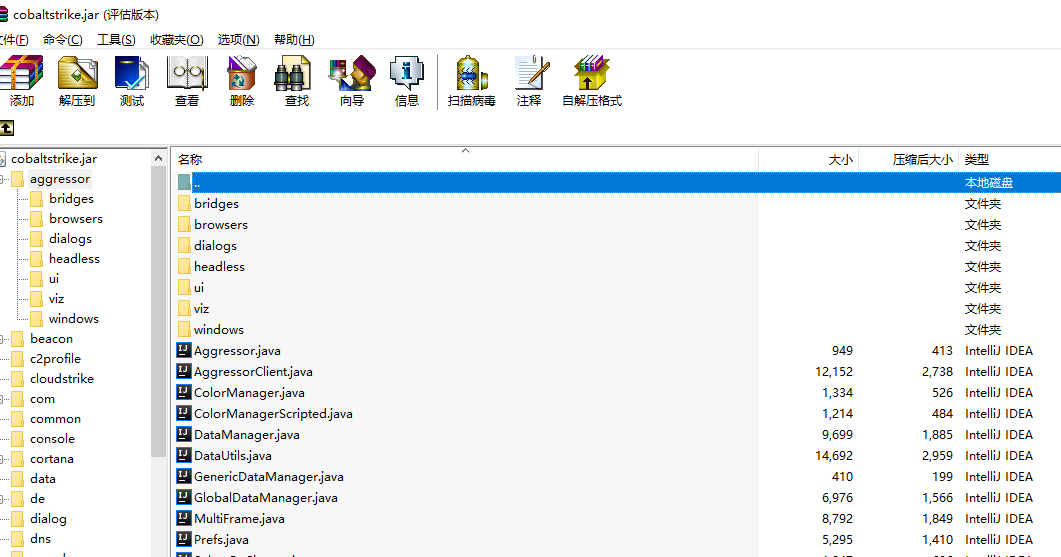1061x557 pixels.
Task: Click the 自解压格式 (SFX) toolbar icon
Action: point(591,73)
